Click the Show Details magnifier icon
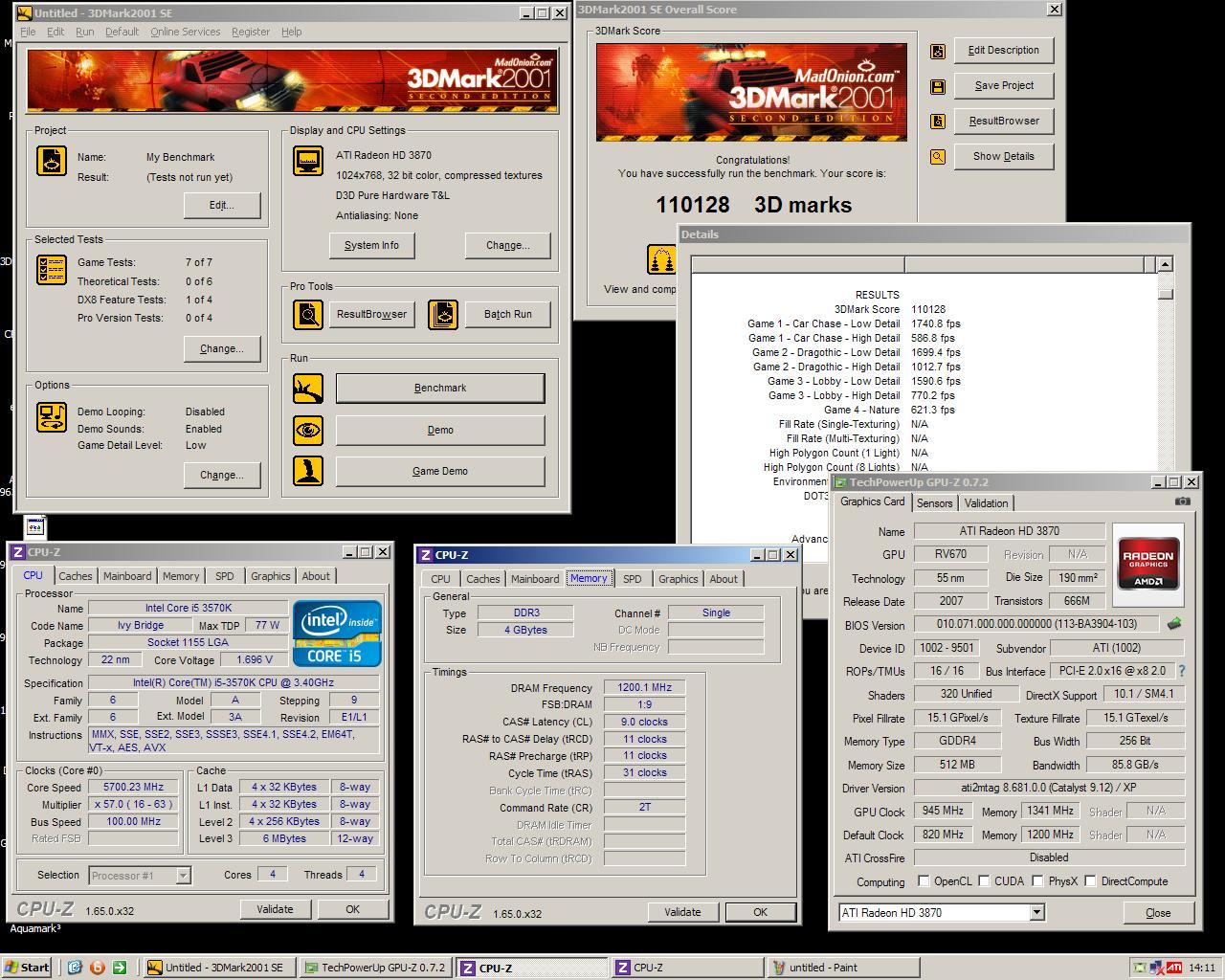Screen dimensions: 1225x980 [x=938, y=157]
